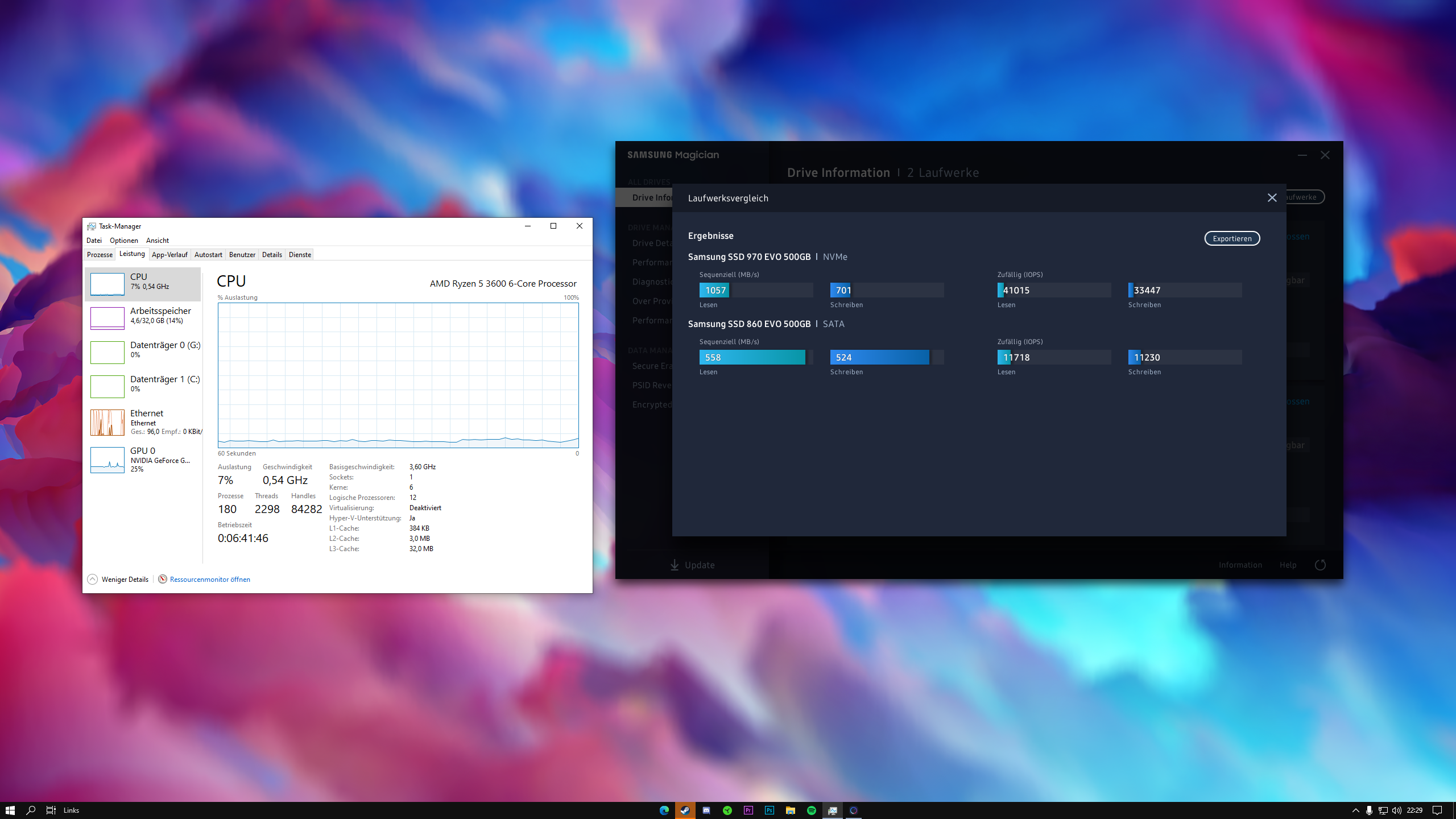
Task: Launch Photoshop from the taskbar
Action: (769, 810)
